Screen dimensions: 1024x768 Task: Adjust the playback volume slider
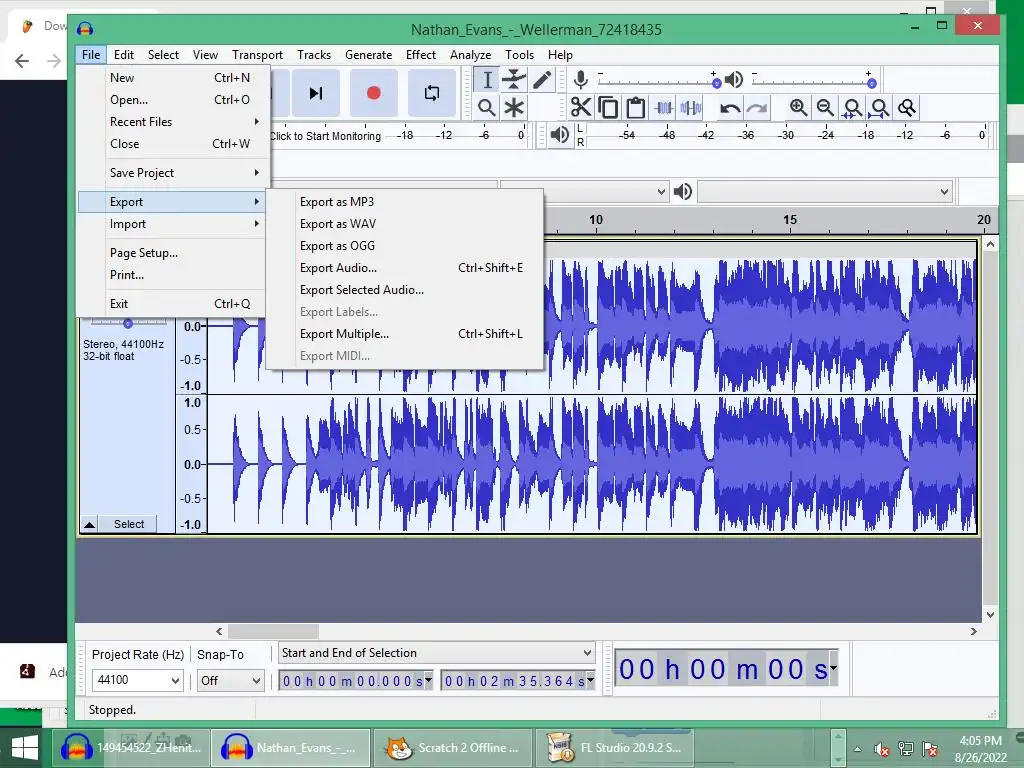pos(871,83)
